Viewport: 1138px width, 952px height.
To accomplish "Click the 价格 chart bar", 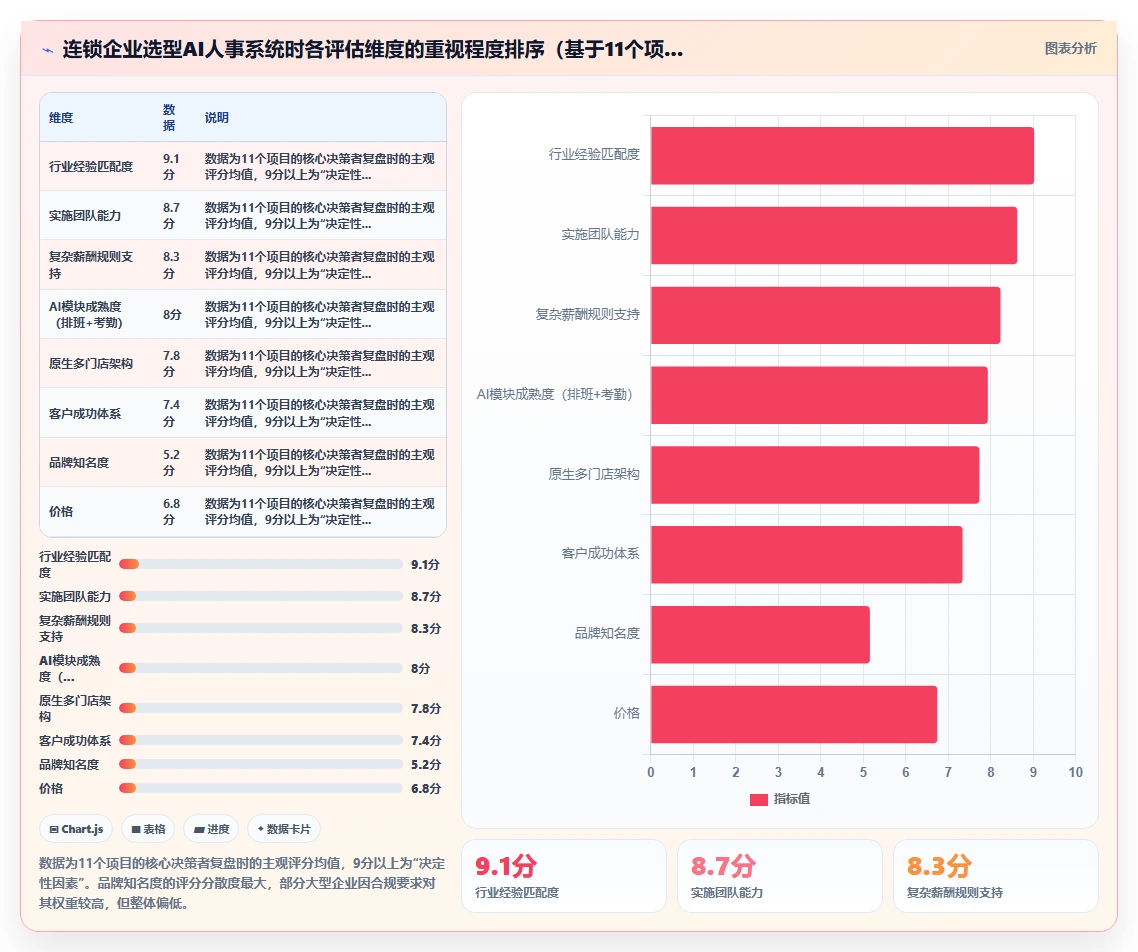I will pyautogui.click(x=794, y=714).
